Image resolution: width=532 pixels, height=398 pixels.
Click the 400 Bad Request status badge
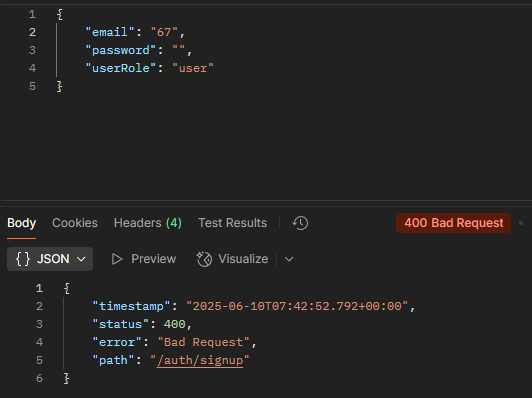coord(453,223)
